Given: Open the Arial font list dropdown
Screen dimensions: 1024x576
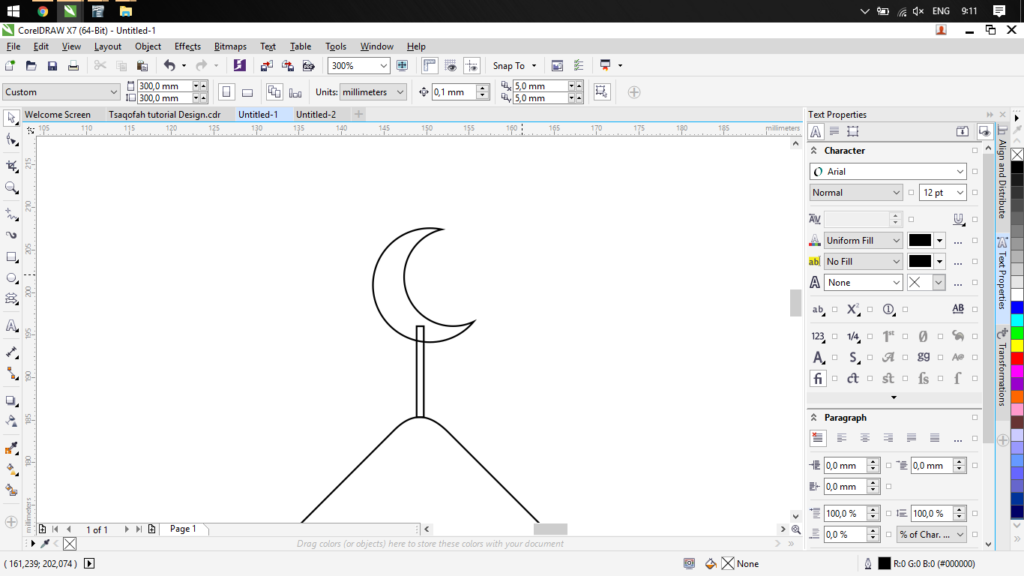Looking at the screenshot, I should tap(958, 172).
